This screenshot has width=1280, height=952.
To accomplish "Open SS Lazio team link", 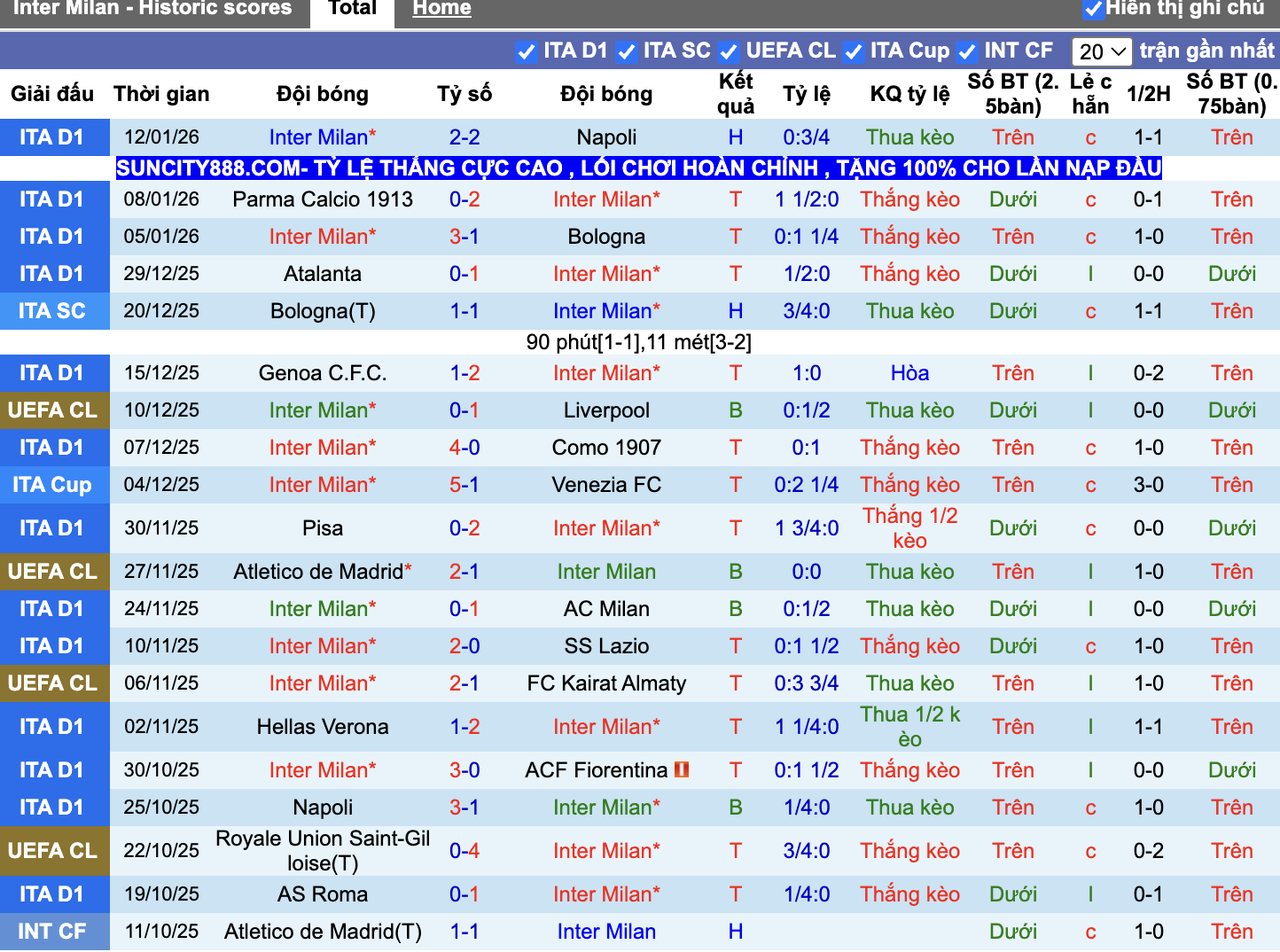I will click(607, 646).
